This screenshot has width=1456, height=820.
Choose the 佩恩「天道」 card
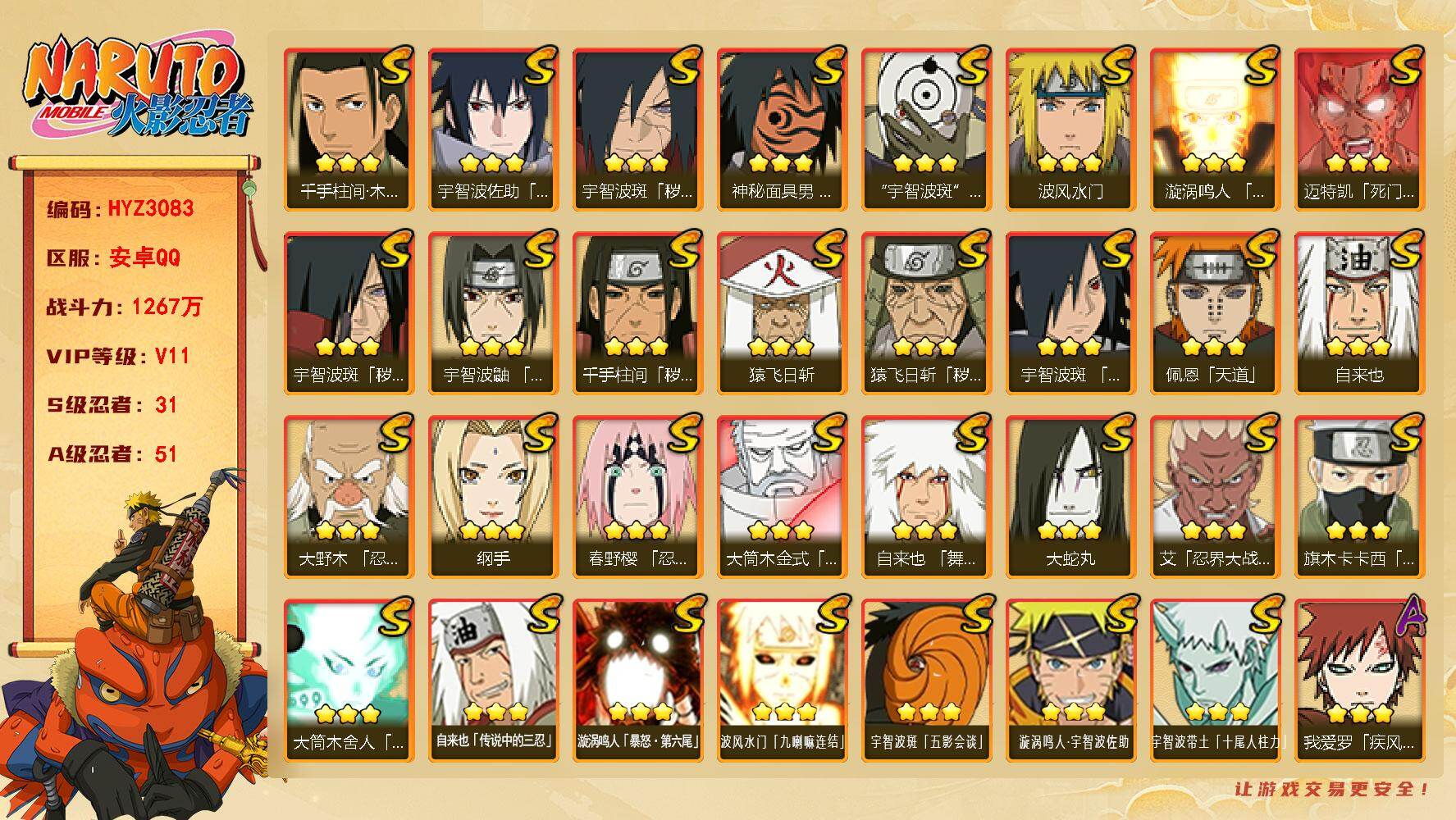click(1215, 312)
